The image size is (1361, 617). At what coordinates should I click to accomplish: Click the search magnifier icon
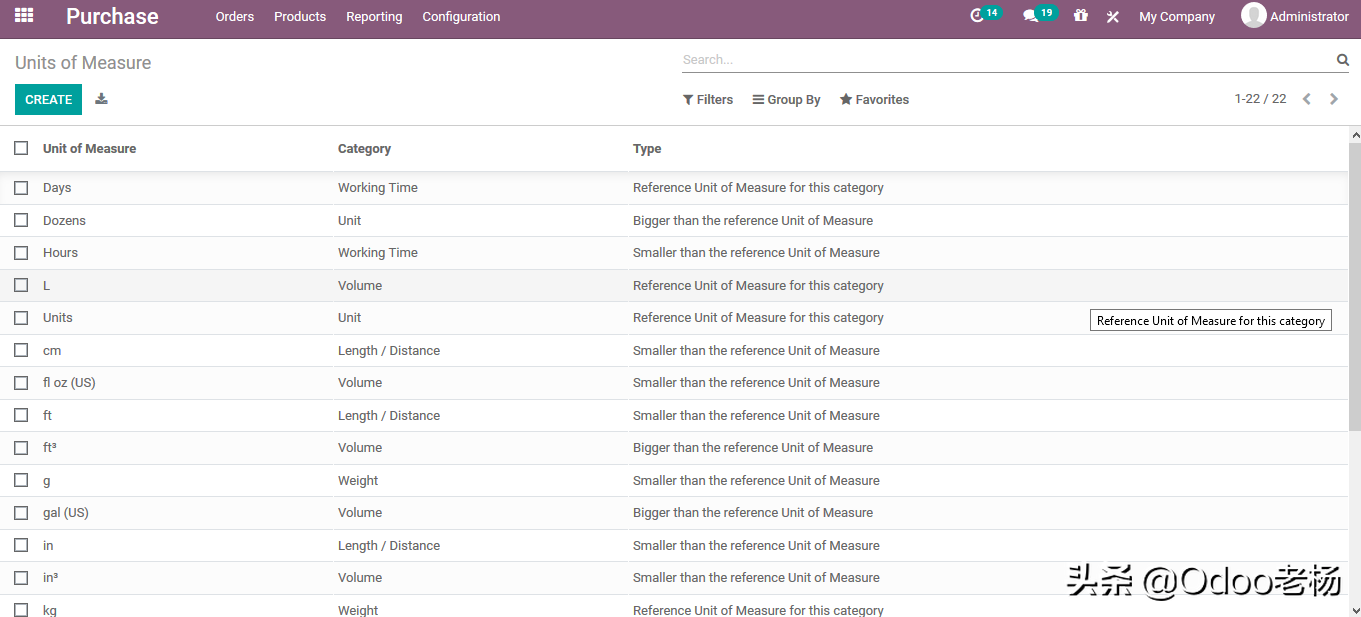(1343, 60)
